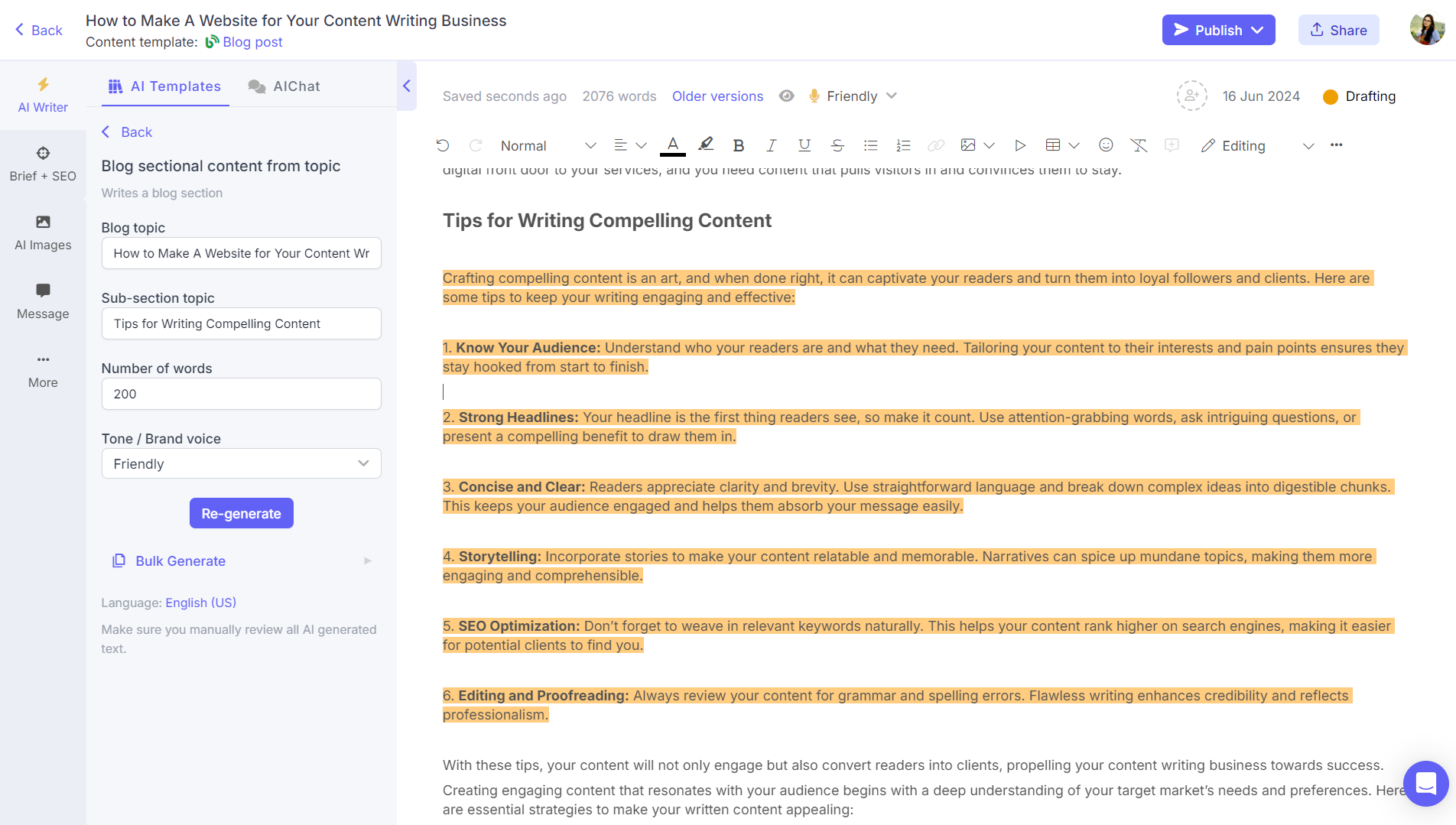Open the Normal paragraph style dropdown

click(x=546, y=145)
